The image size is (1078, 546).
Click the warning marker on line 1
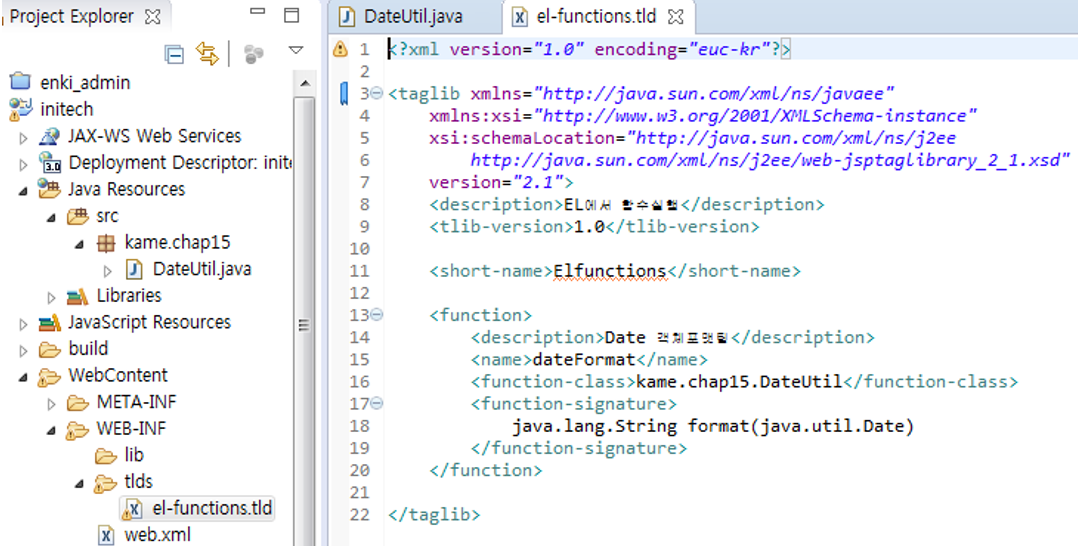point(340,49)
